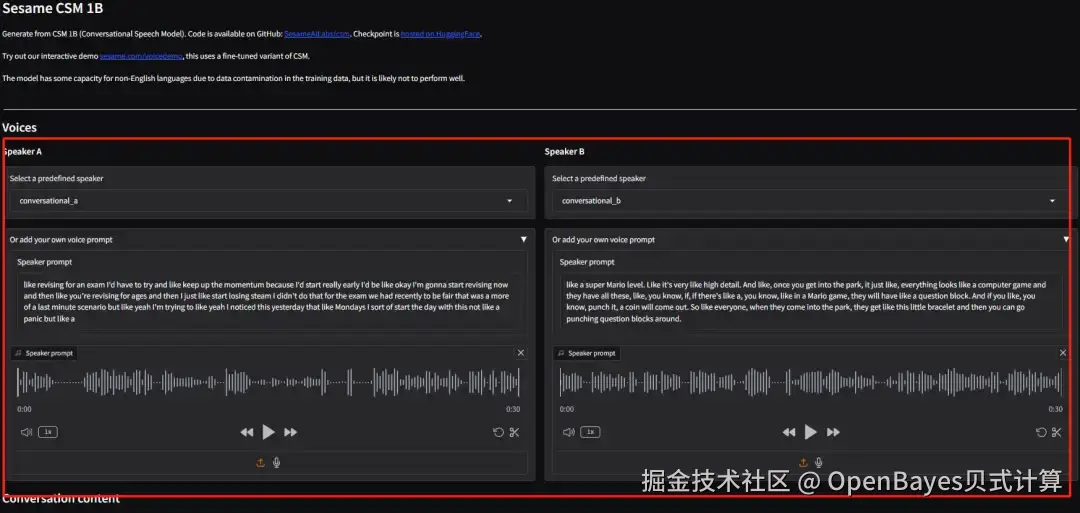Rewind Speaker B audio
Screen dimensions: 1080x513
pyautogui.click(x=789, y=432)
